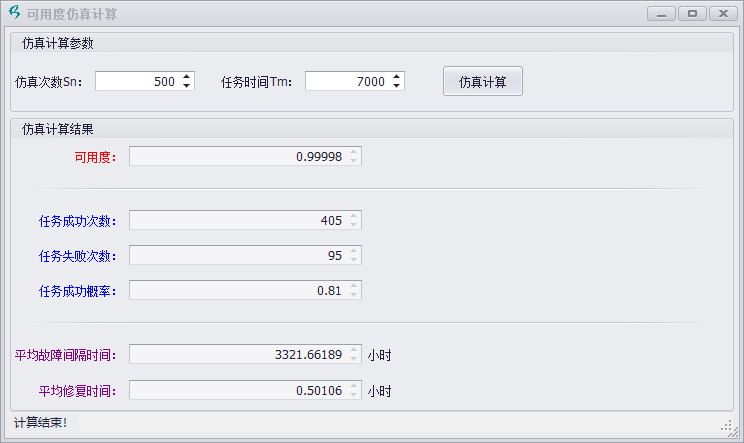Select the 任务成功次数 value field
Screen dimensions: 744x443
point(238,221)
